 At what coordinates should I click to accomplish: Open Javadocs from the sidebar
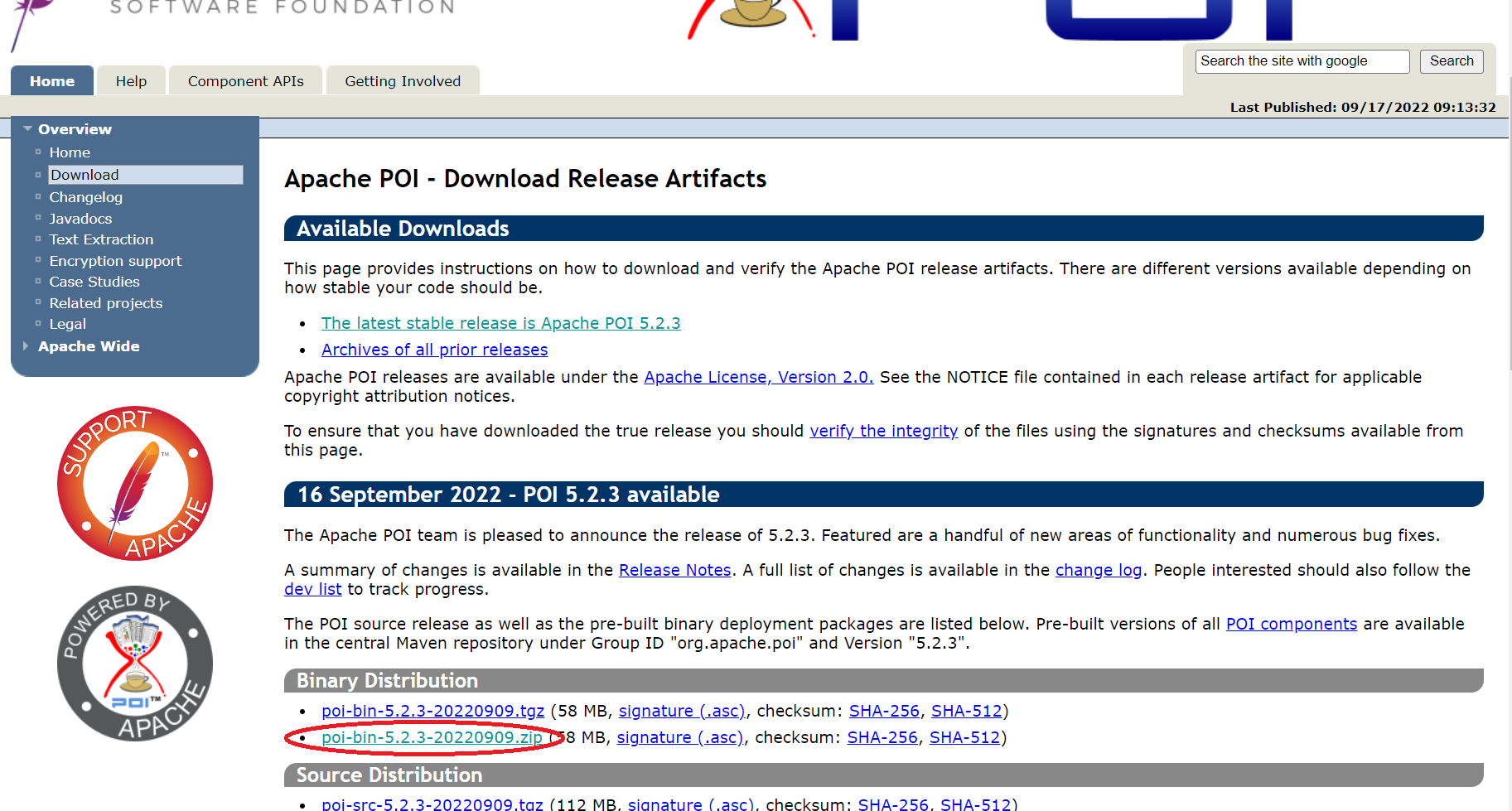[x=80, y=218]
